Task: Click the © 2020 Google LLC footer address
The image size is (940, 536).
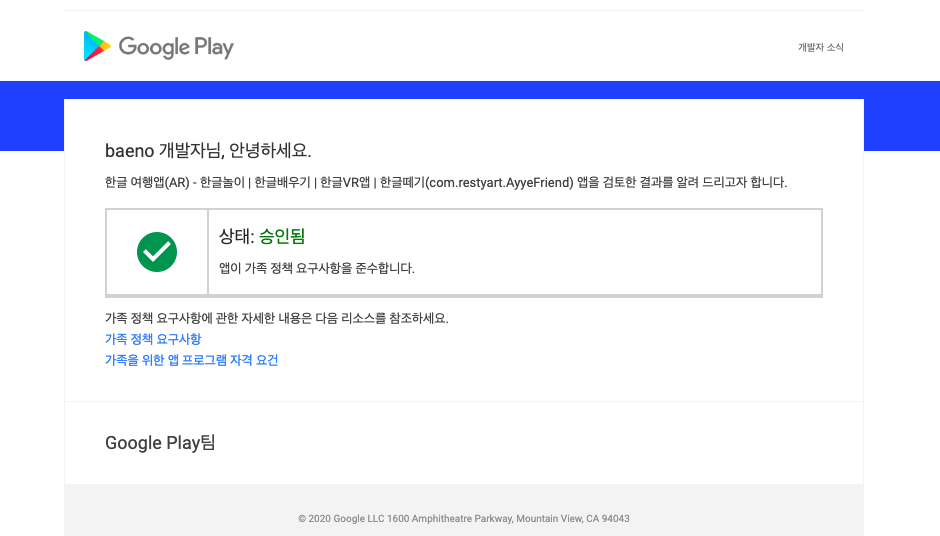Action: click(464, 519)
